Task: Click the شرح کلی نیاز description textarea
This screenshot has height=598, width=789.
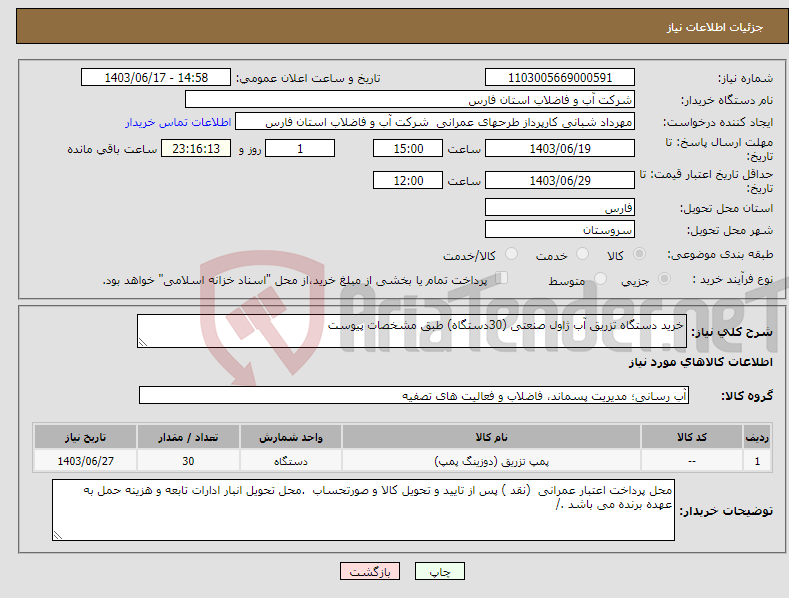Action: (412, 331)
